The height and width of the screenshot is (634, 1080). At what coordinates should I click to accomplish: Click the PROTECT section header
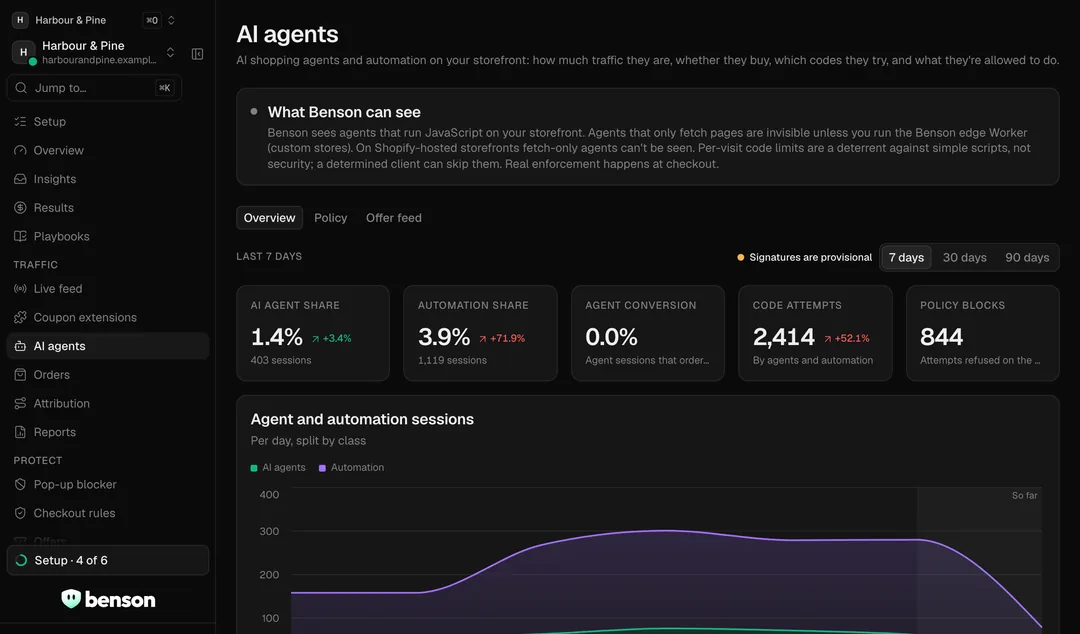click(38, 460)
